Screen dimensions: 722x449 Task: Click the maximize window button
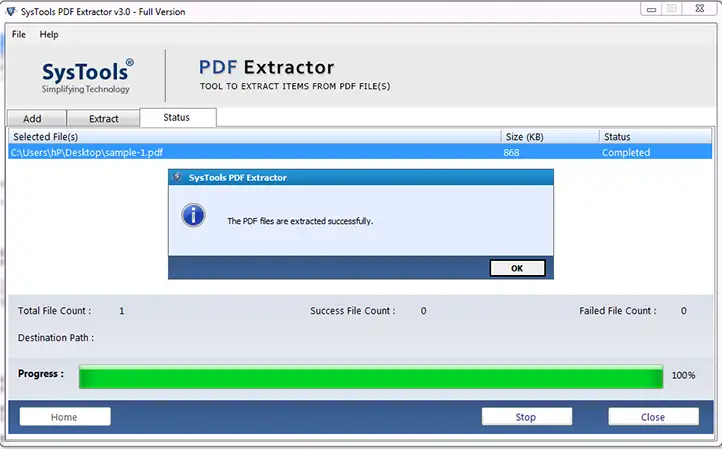(x=672, y=9)
